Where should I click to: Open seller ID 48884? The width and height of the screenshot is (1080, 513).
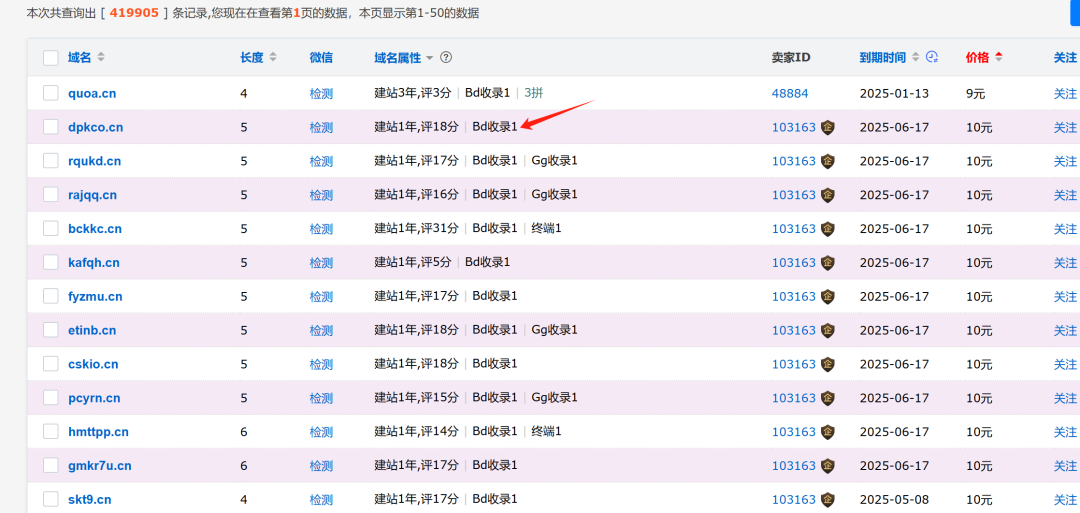[x=789, y=94]
